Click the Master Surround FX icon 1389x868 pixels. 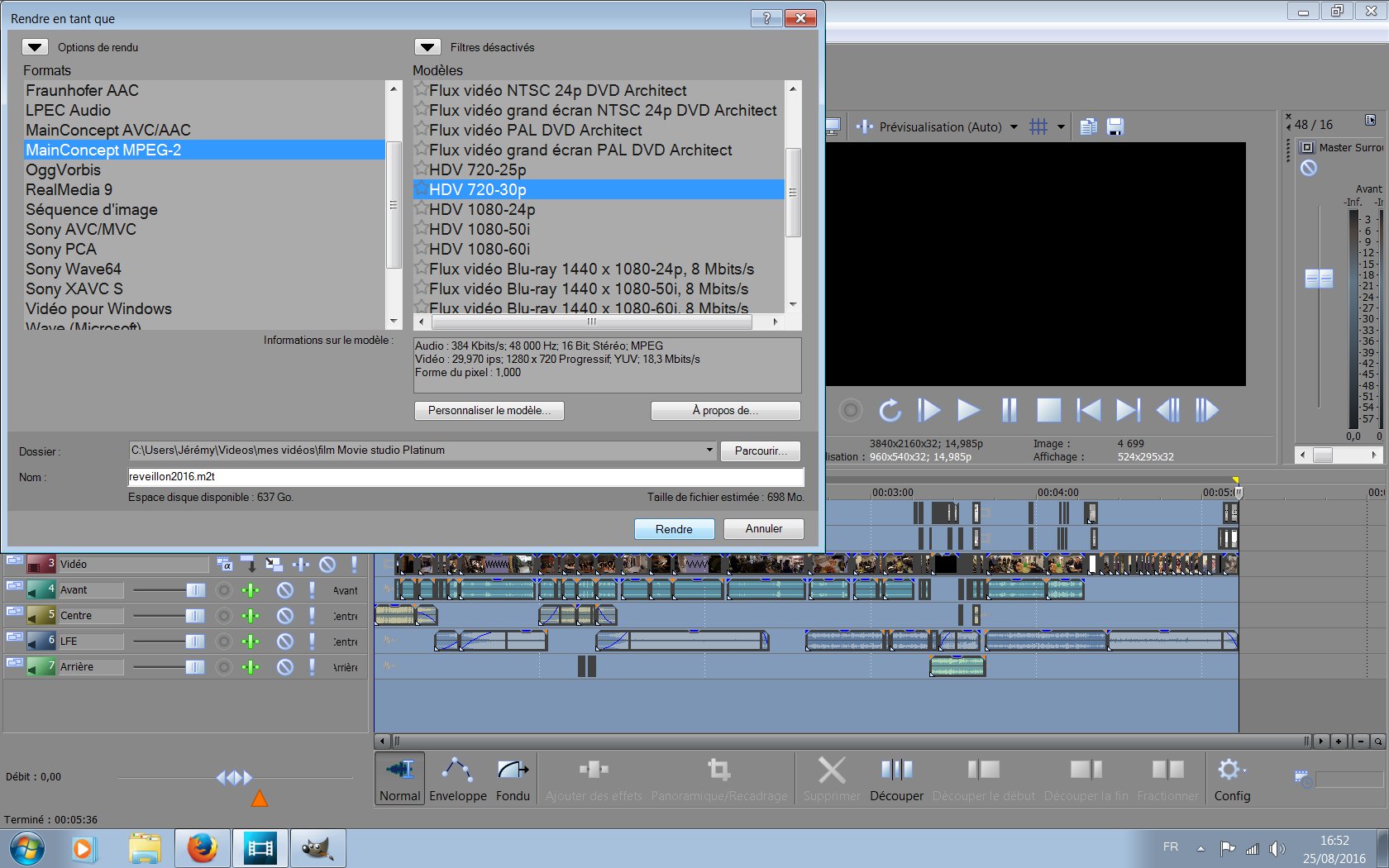[1306, 147]
